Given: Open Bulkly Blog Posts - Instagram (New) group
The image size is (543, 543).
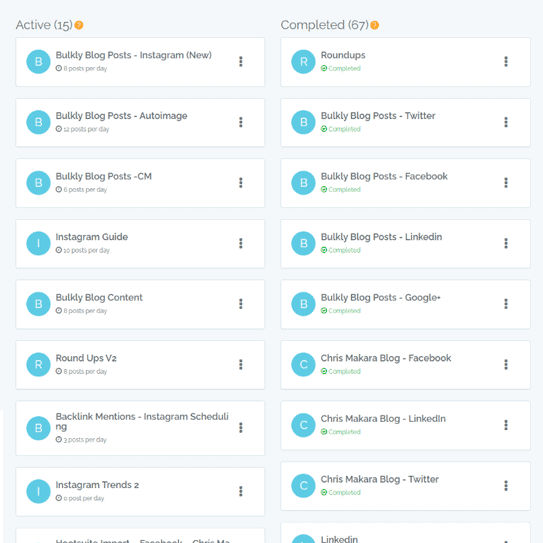Looking at the screenshot, I should click(134, 55).
